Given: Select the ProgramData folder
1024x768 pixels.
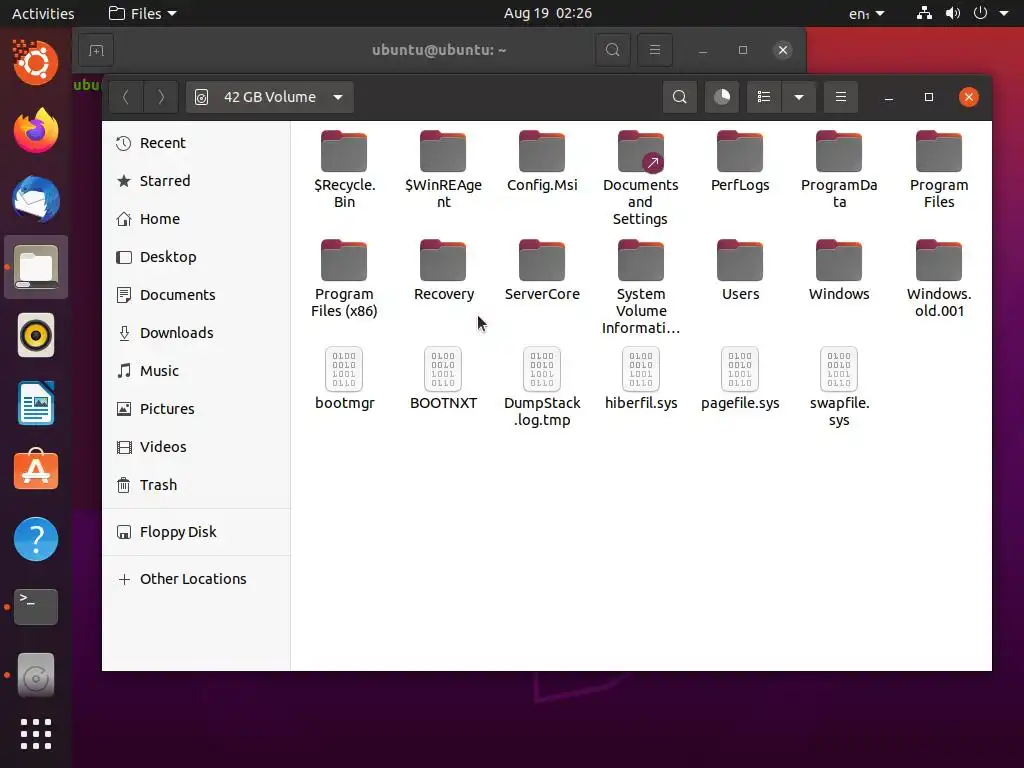Looking at the screenshot, I should tap(839, 170).
